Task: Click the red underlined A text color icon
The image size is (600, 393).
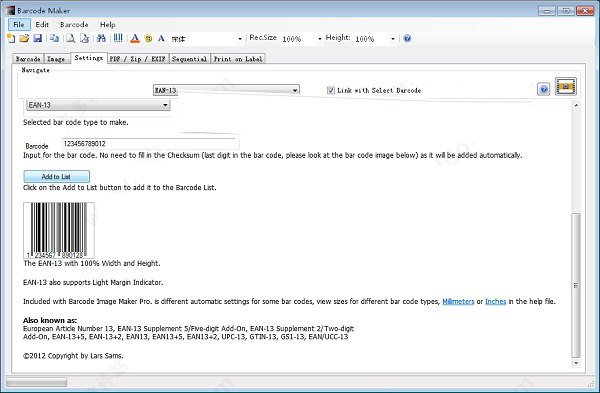Action: click(x=135, y=38)
